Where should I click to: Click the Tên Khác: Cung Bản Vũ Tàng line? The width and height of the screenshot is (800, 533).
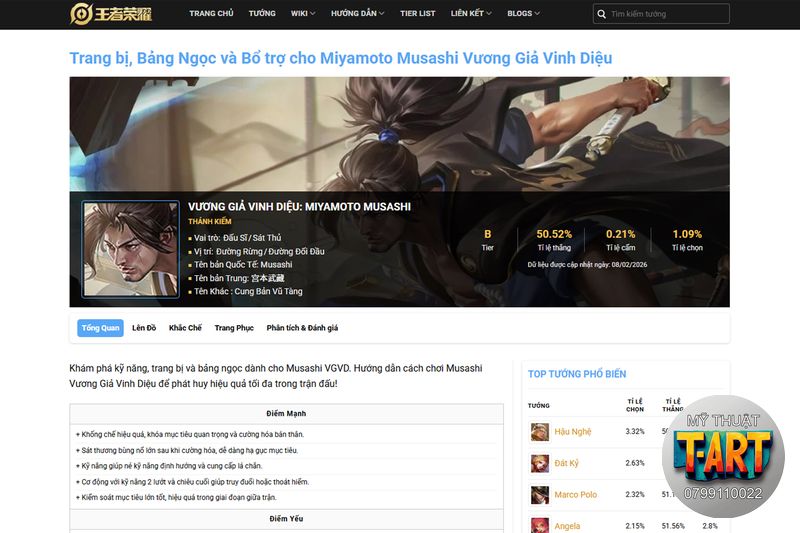(x=245, y=292)
